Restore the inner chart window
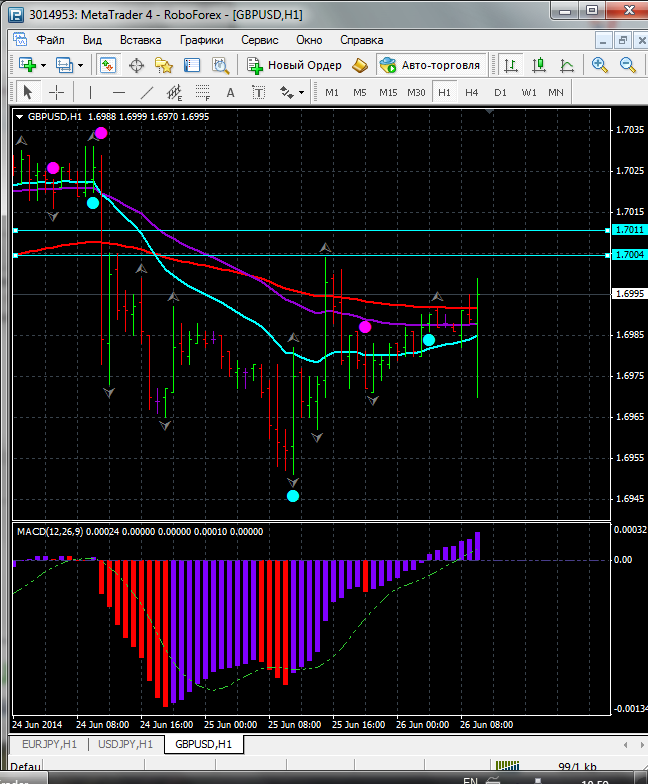This screenshot has height=784, width=660. click(622, 40)
